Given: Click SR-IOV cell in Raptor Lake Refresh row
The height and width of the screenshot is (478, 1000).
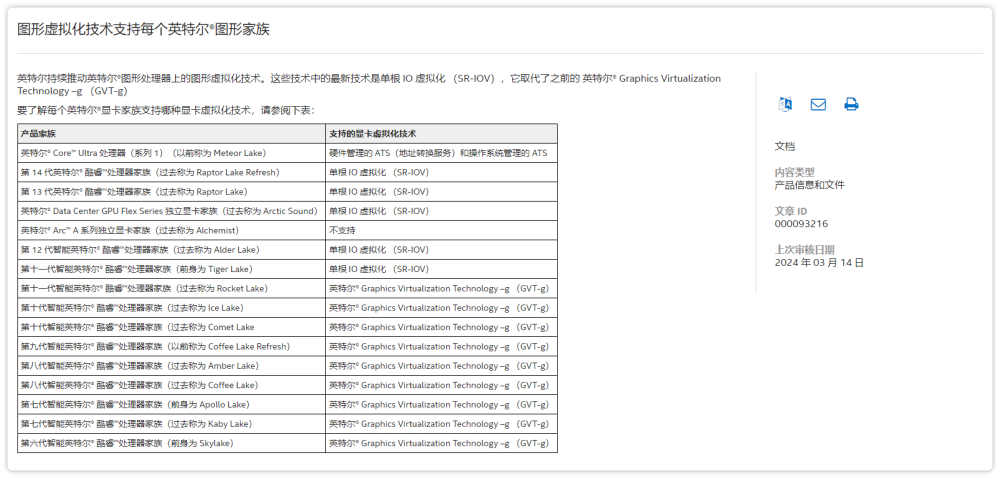Looking at the screenshot, I should pyautogui.click(x=441, y=173).
